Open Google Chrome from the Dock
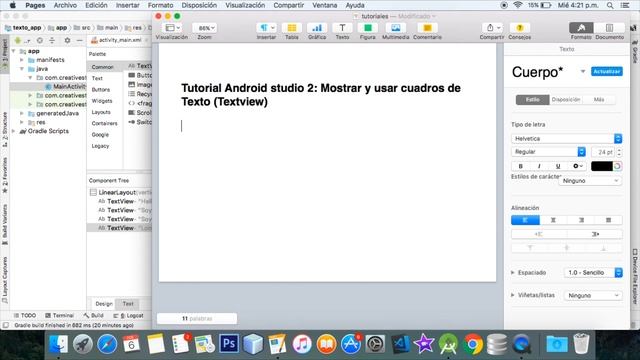The image size is (640, 360). click(x=473, y=344)
